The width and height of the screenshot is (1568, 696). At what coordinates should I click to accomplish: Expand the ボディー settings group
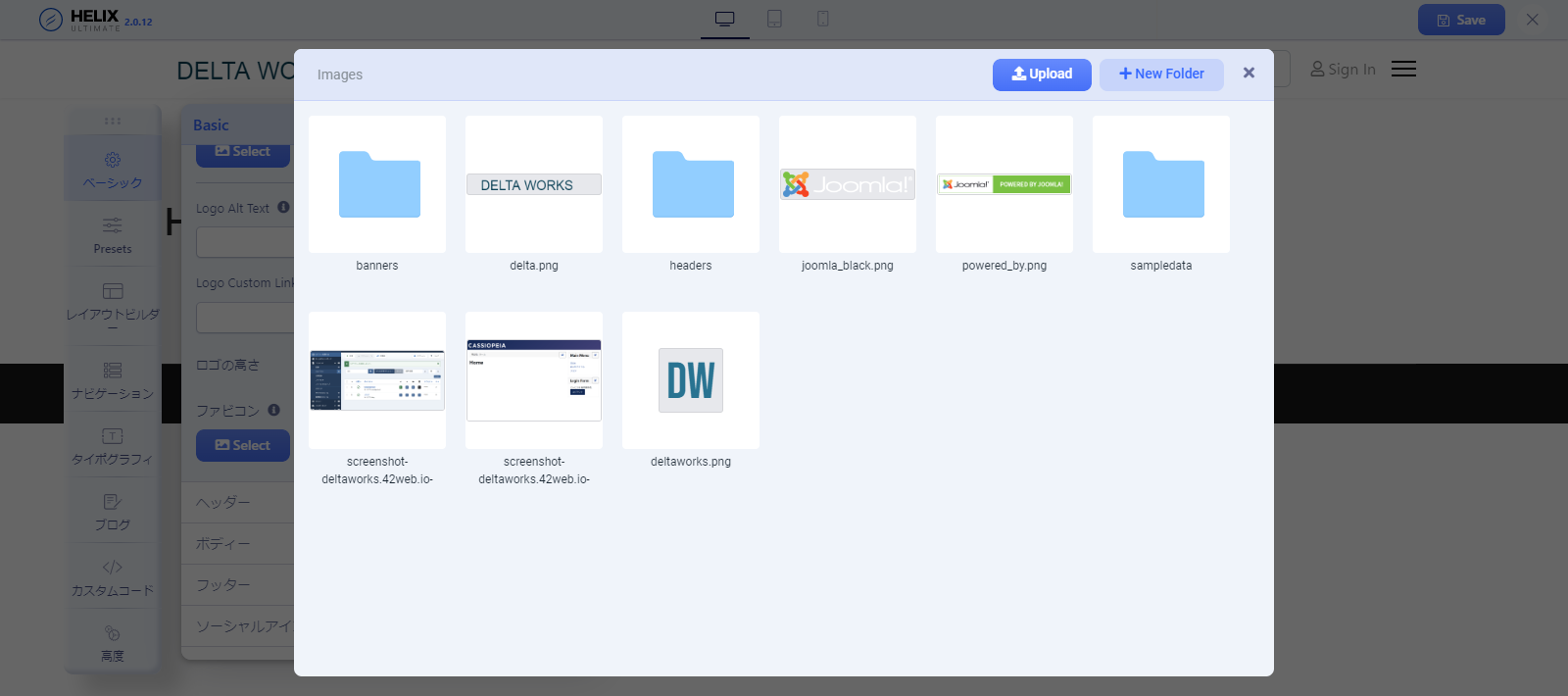pyautogui.click(x=237, y=543)
